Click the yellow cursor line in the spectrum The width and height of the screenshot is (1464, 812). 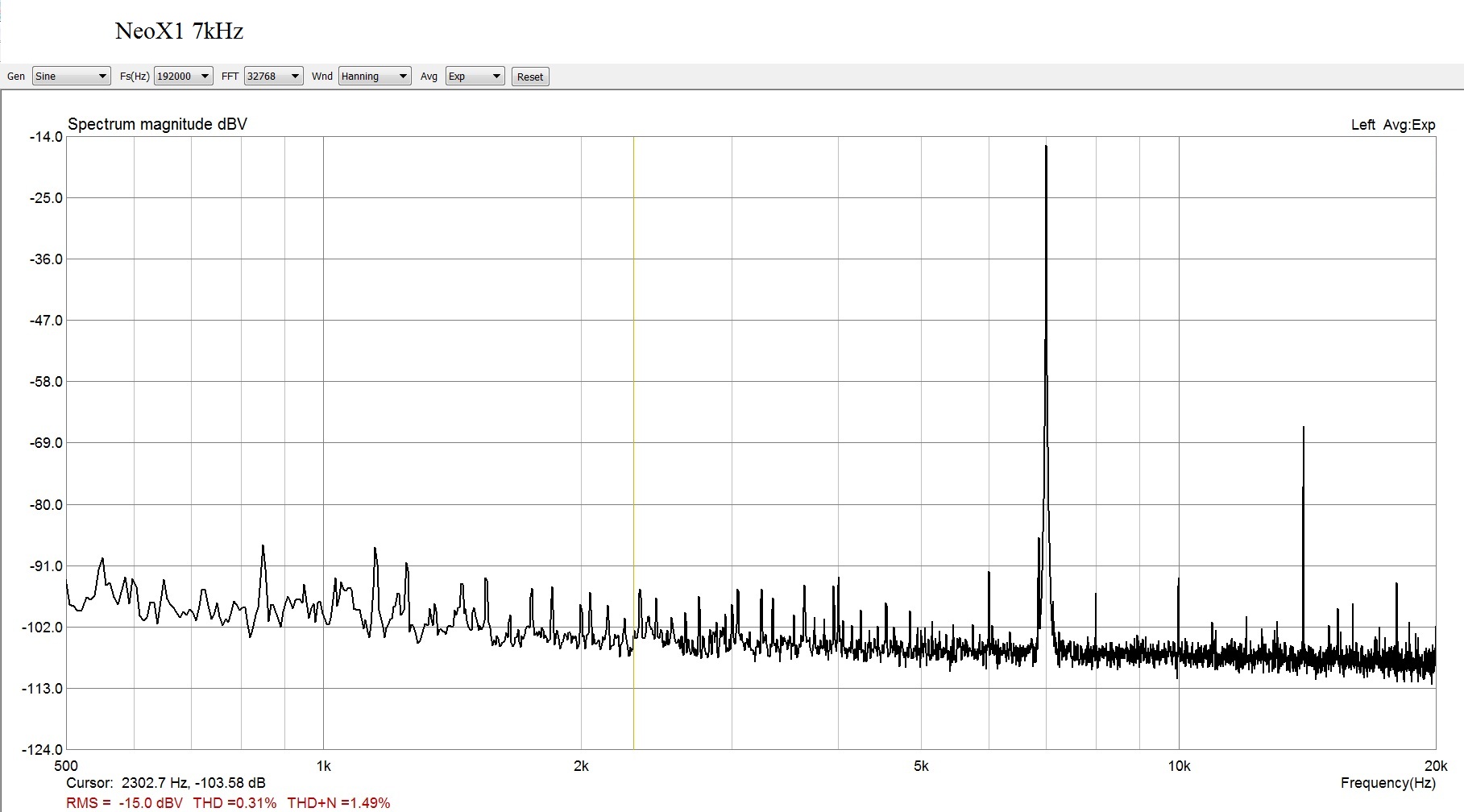[633, 443]
